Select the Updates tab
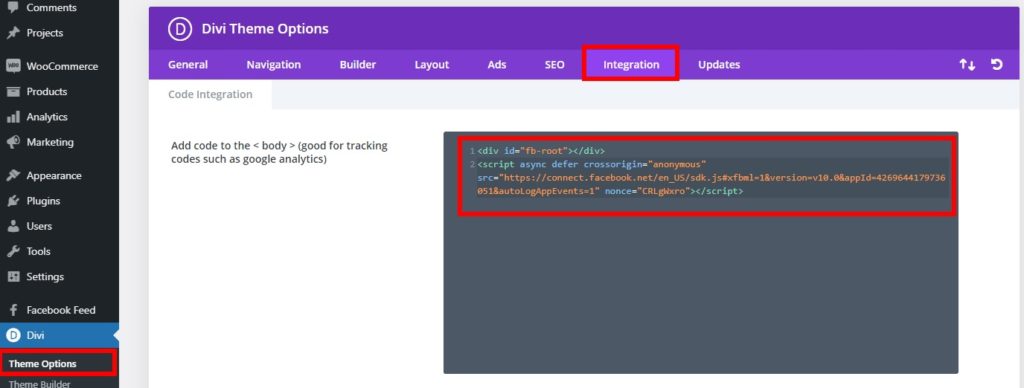The height and width of the screenshot is (388, 1024). coord(719,65)
